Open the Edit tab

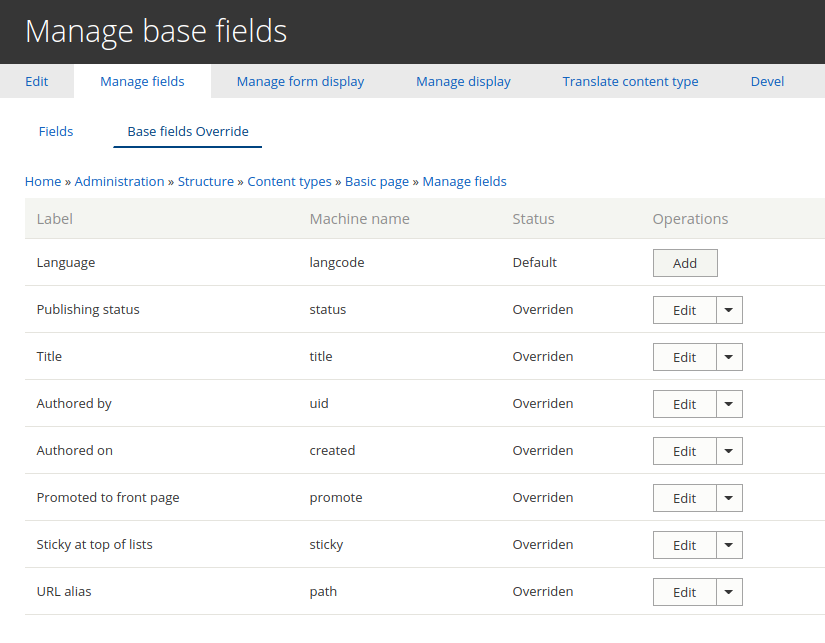coord(36,82)
